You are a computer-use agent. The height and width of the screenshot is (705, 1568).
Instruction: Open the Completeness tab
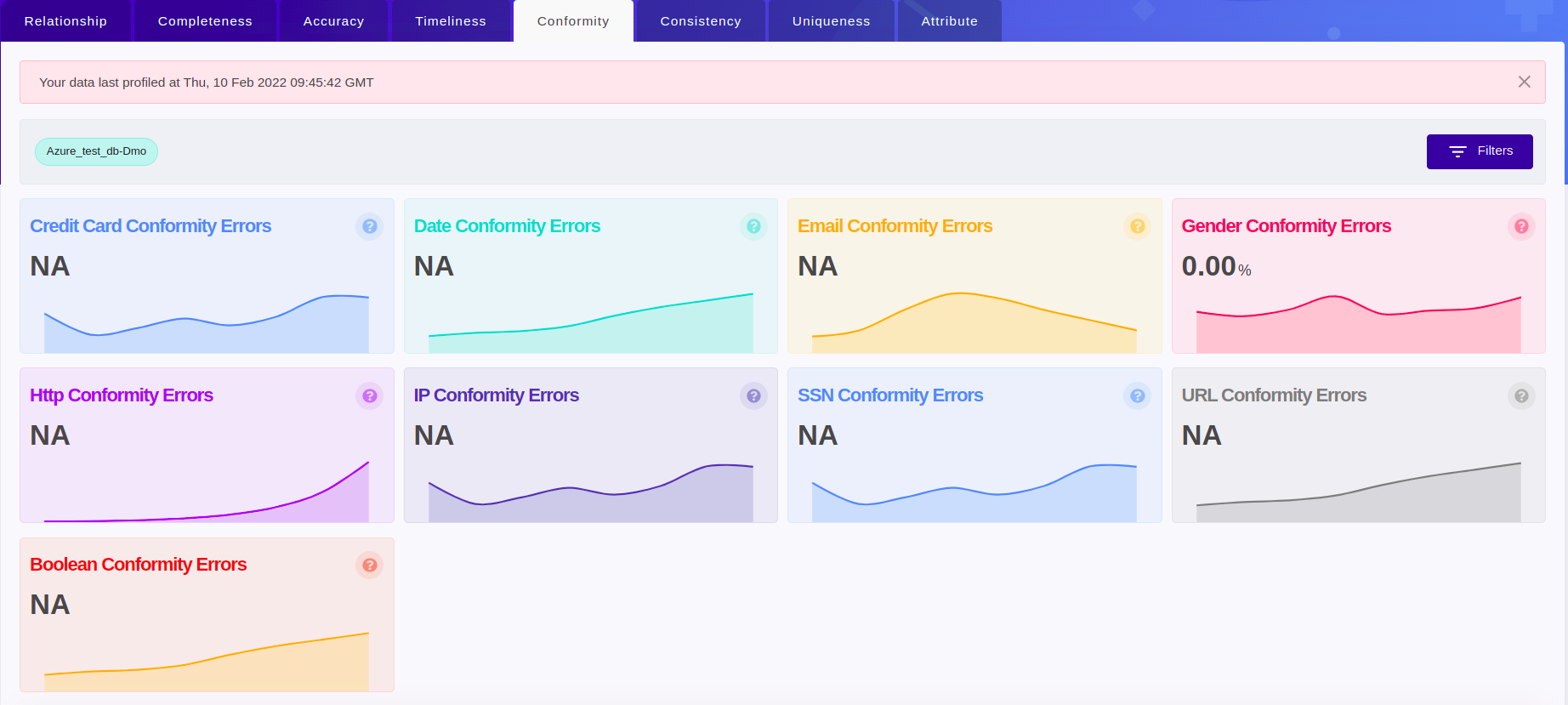click(205, 21)
